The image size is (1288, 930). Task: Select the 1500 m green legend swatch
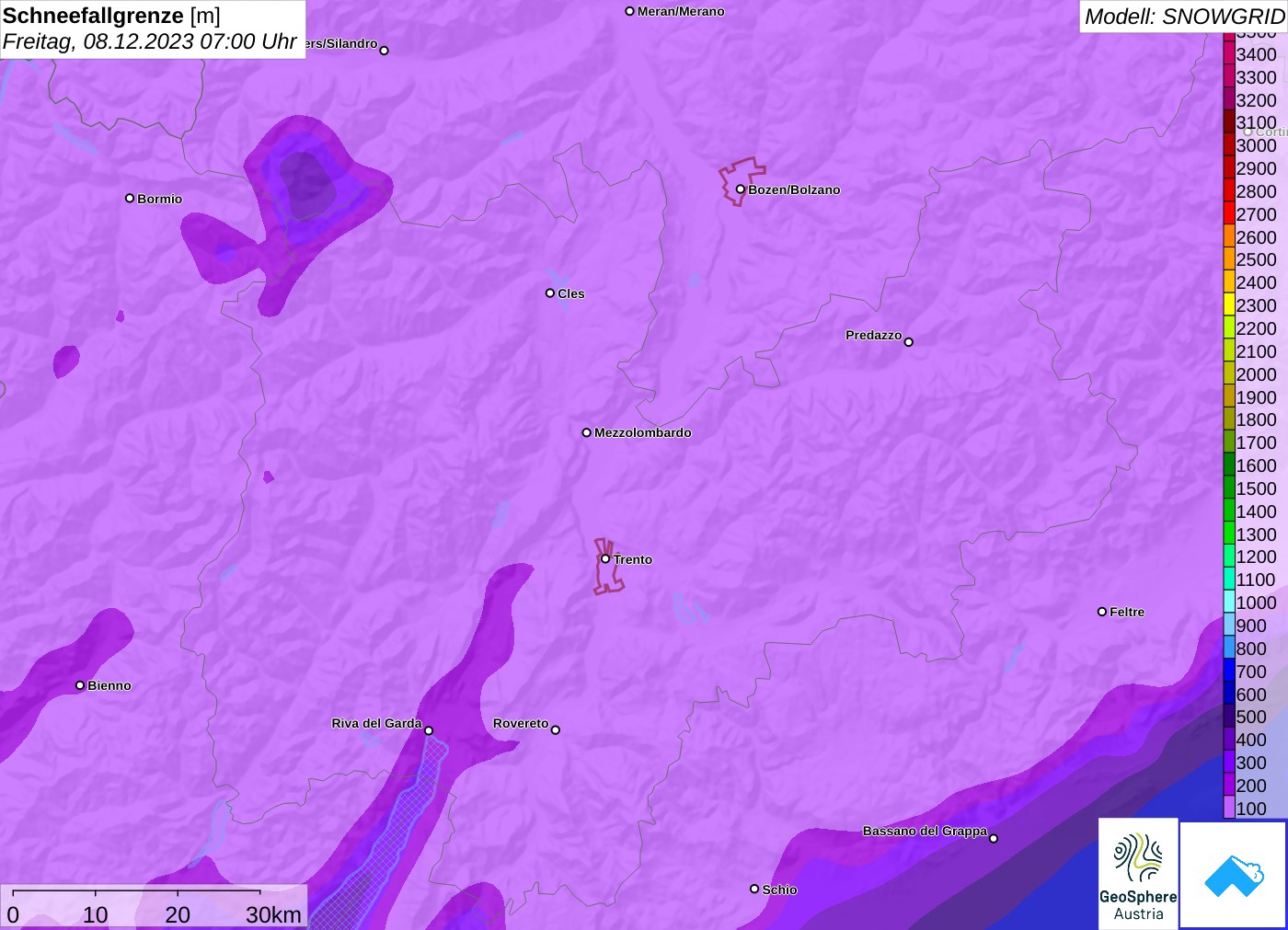click(1228, 488)
